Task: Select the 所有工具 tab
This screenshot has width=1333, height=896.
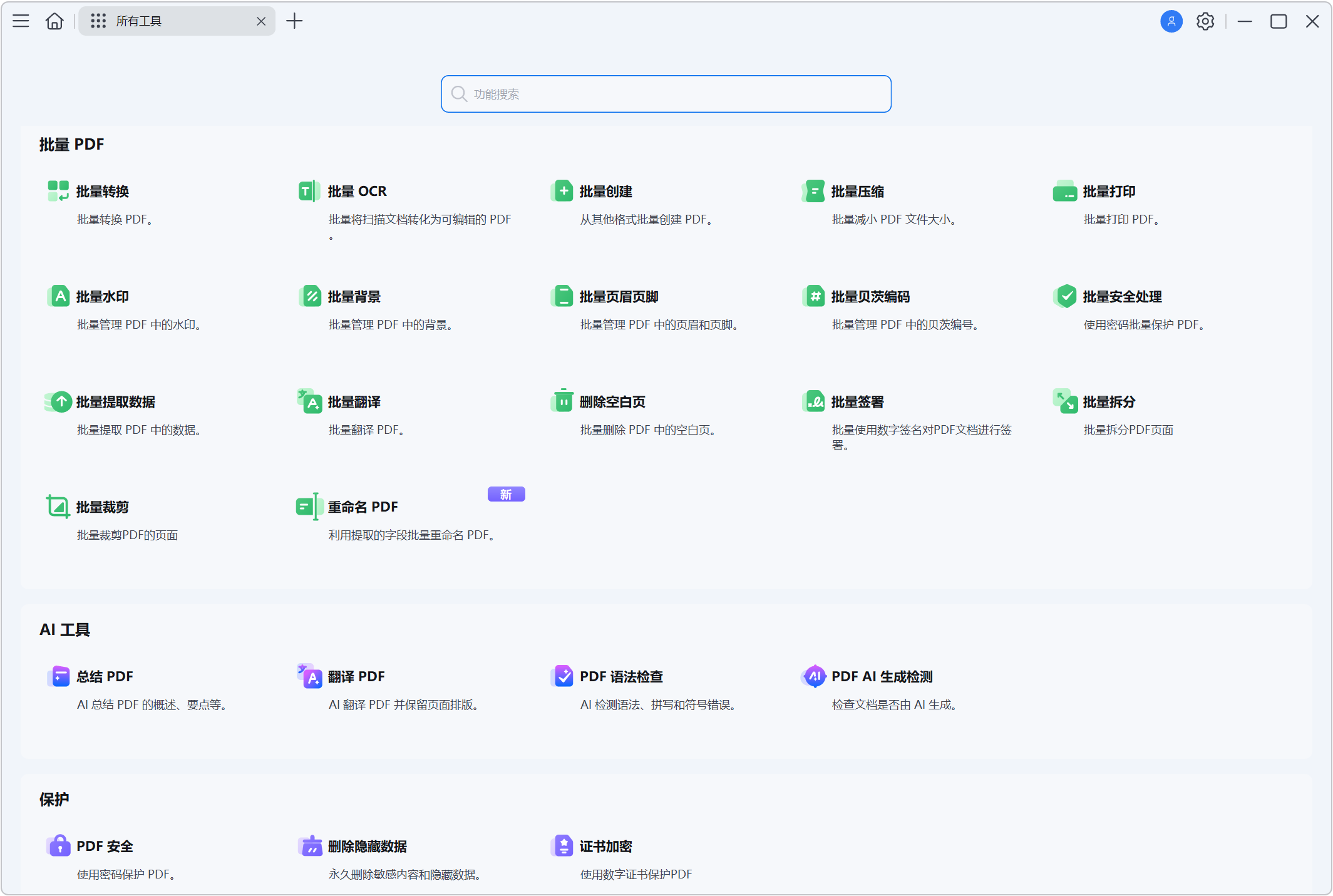Action: [177, 21]
